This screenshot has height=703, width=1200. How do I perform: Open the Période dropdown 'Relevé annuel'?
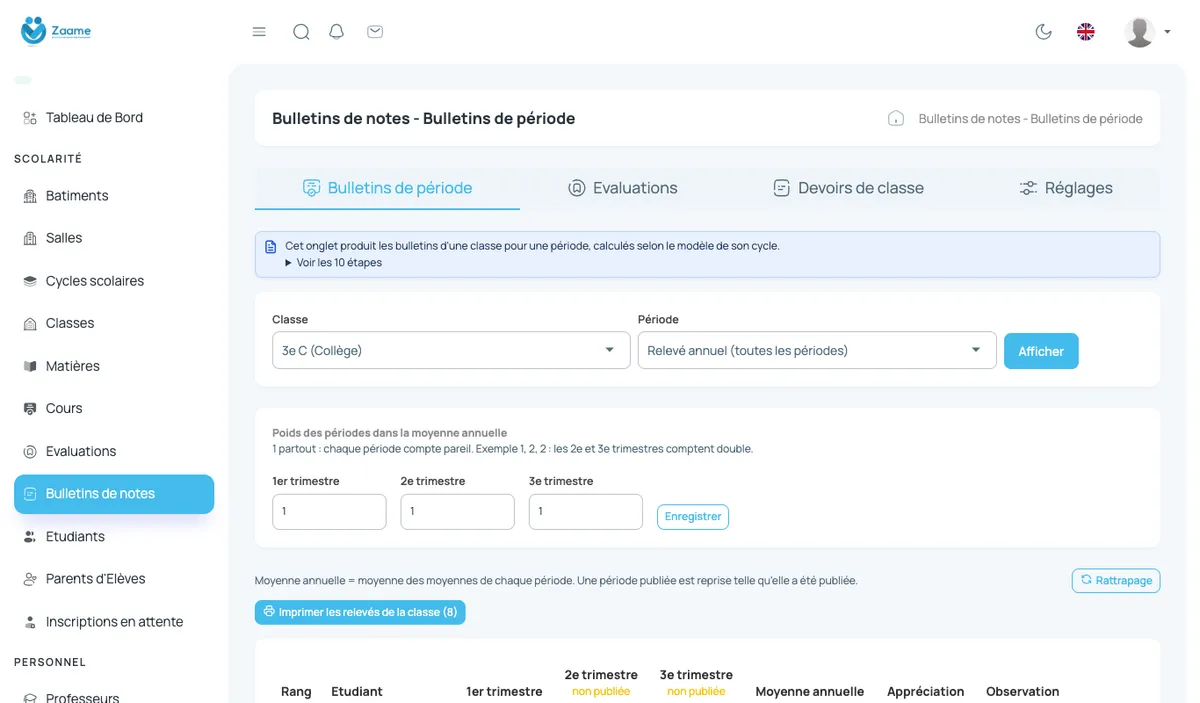[817, 350]
